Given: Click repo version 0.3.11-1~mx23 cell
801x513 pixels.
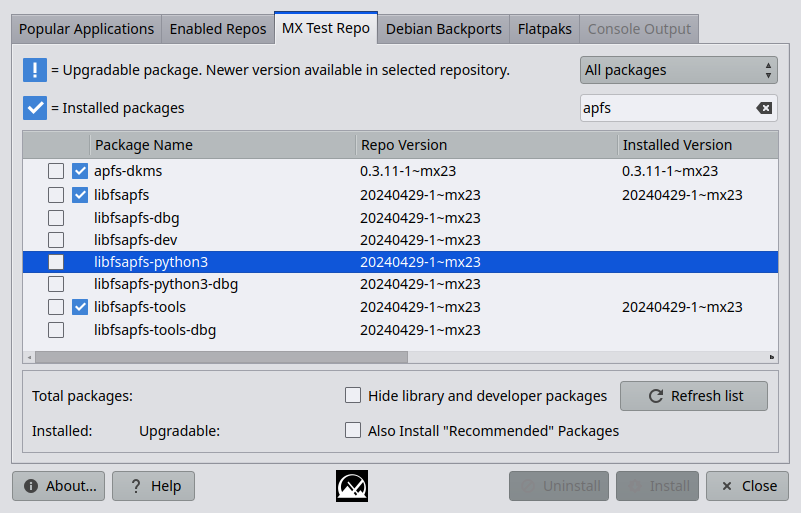Looking at the screenshot, I should pos(408,171).
